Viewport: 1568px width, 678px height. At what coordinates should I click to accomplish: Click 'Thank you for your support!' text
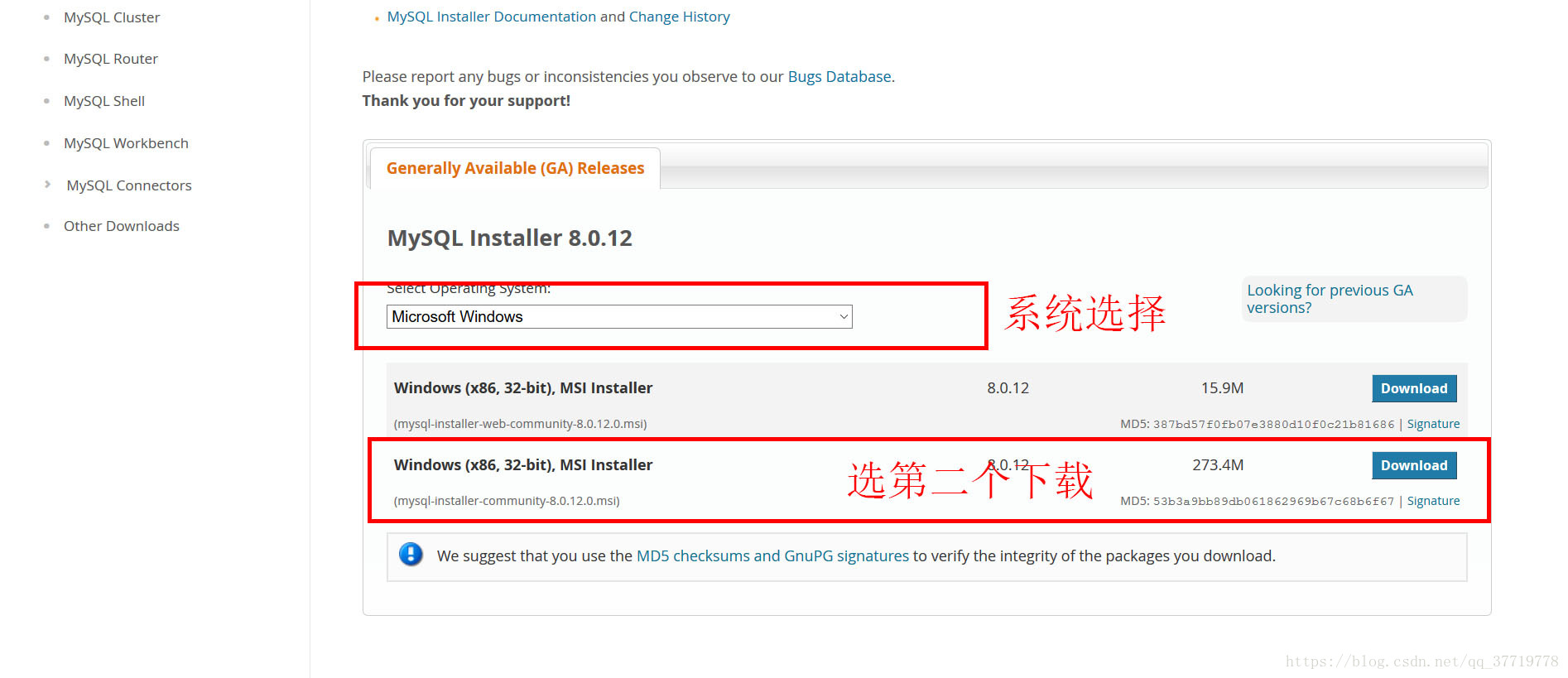tap(466, 101)
